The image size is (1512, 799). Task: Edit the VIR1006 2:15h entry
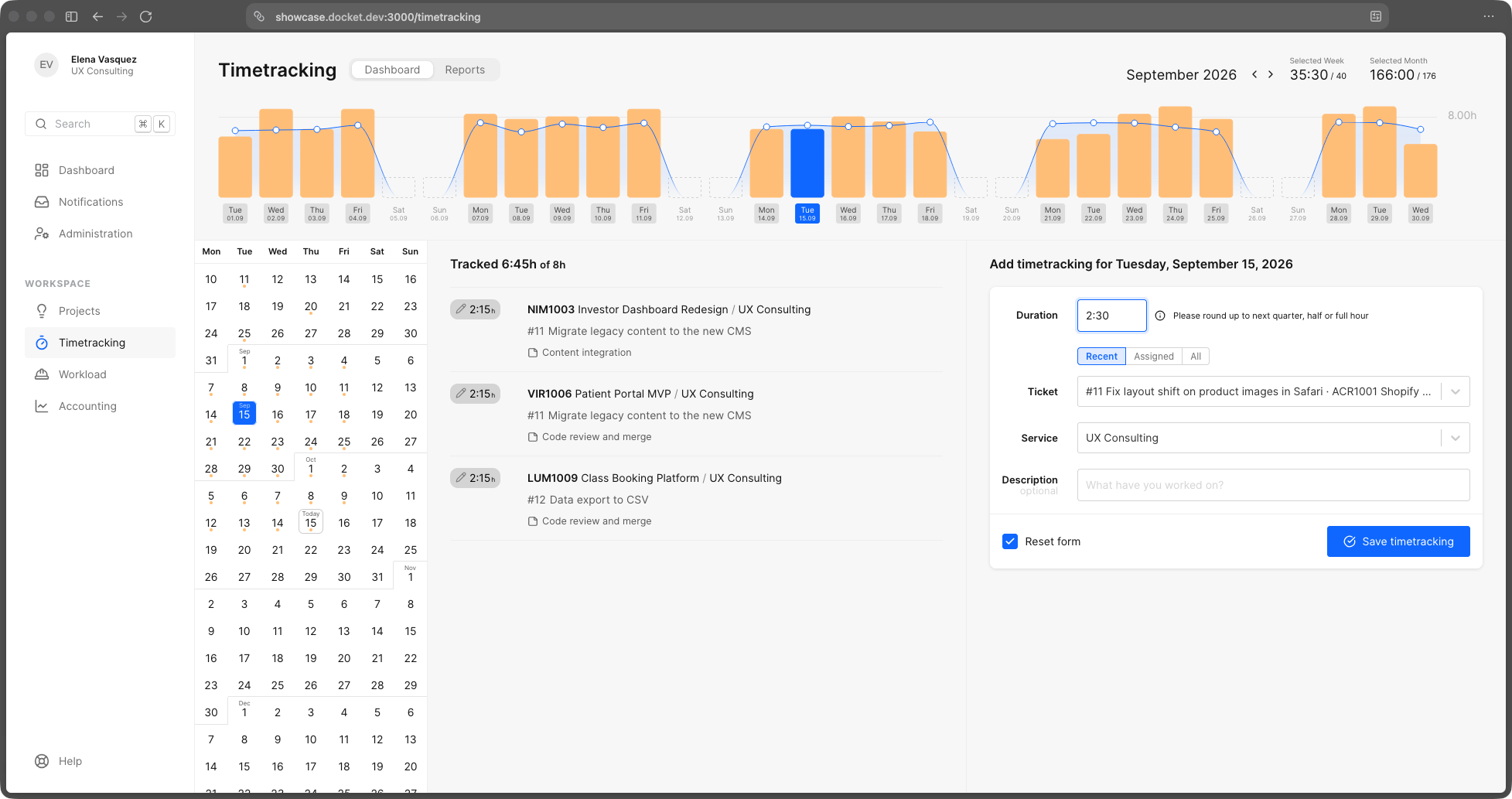click(x=475, y=394)
